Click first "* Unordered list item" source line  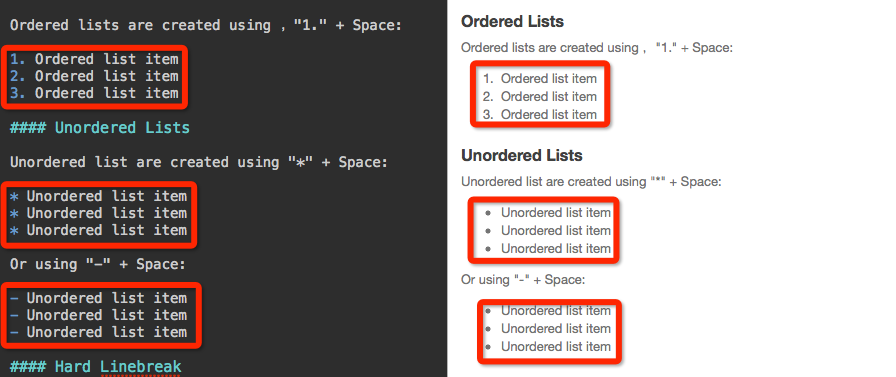(98, 196)
